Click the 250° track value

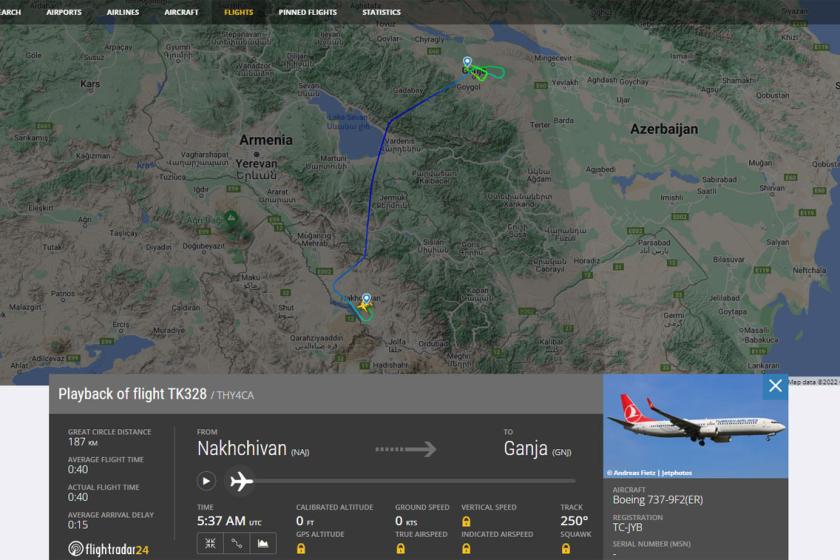(574, 521)
